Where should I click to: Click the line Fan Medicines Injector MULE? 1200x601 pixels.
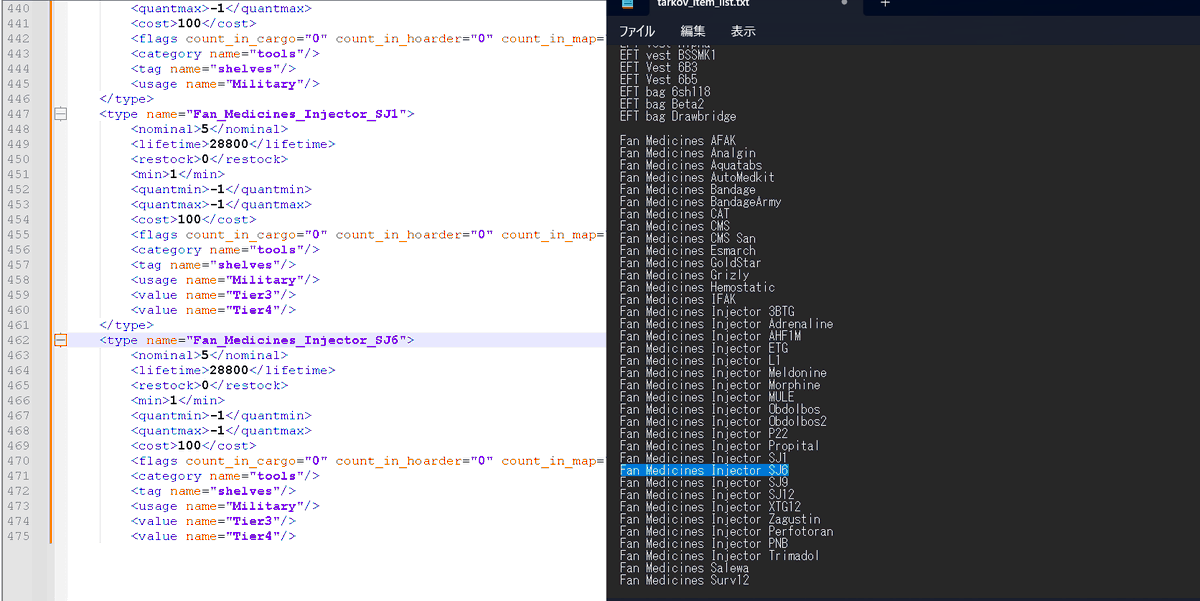coord(707,397)
